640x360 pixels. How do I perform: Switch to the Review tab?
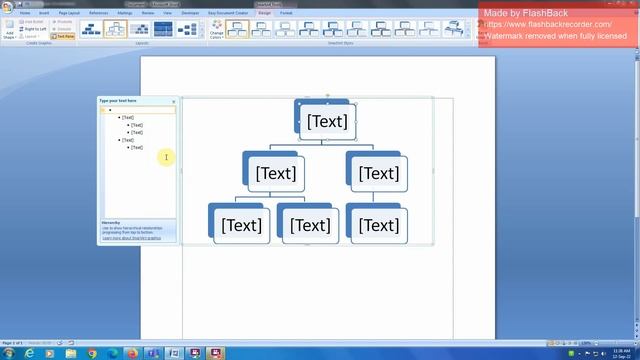pos(148,13)
